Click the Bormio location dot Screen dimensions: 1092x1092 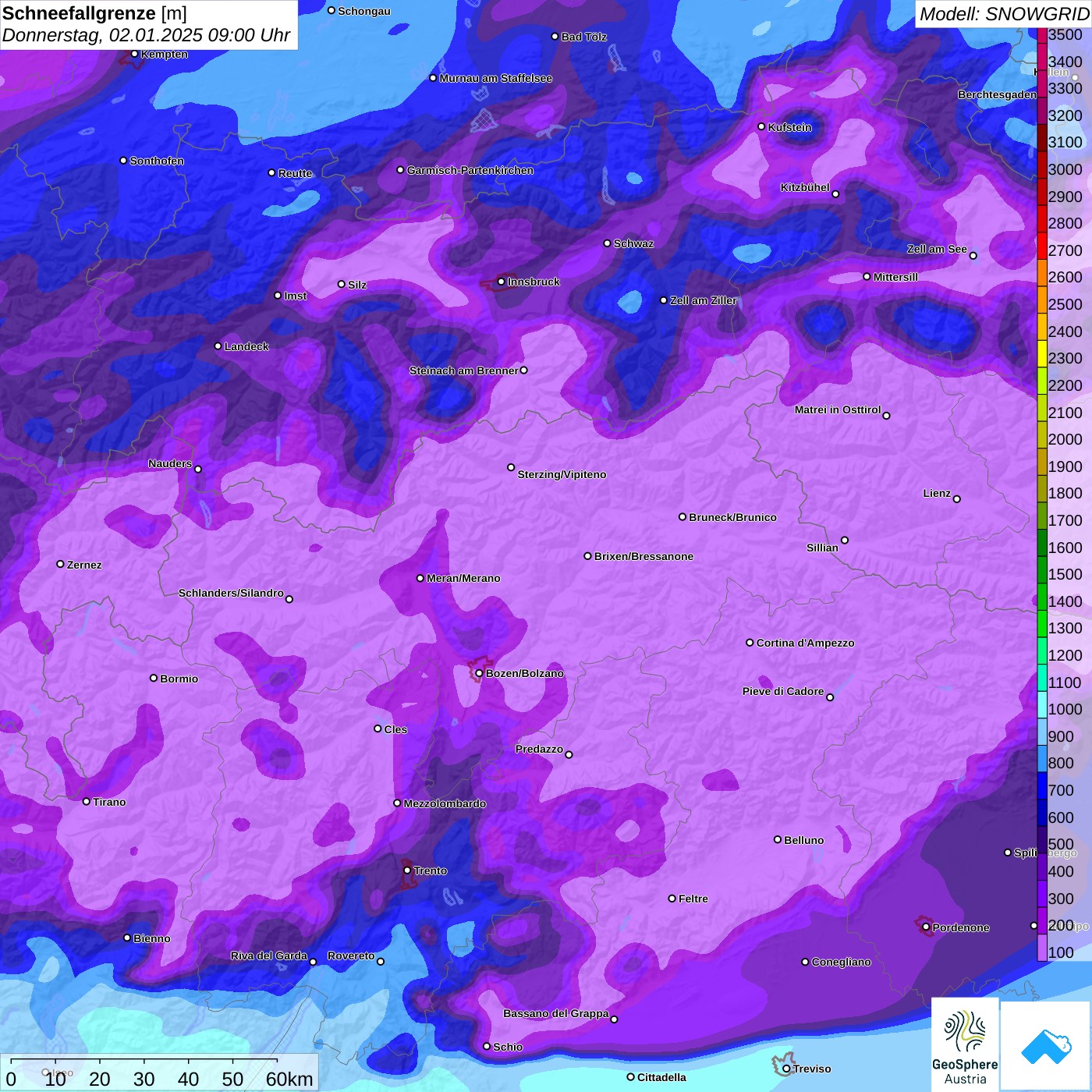154,678
